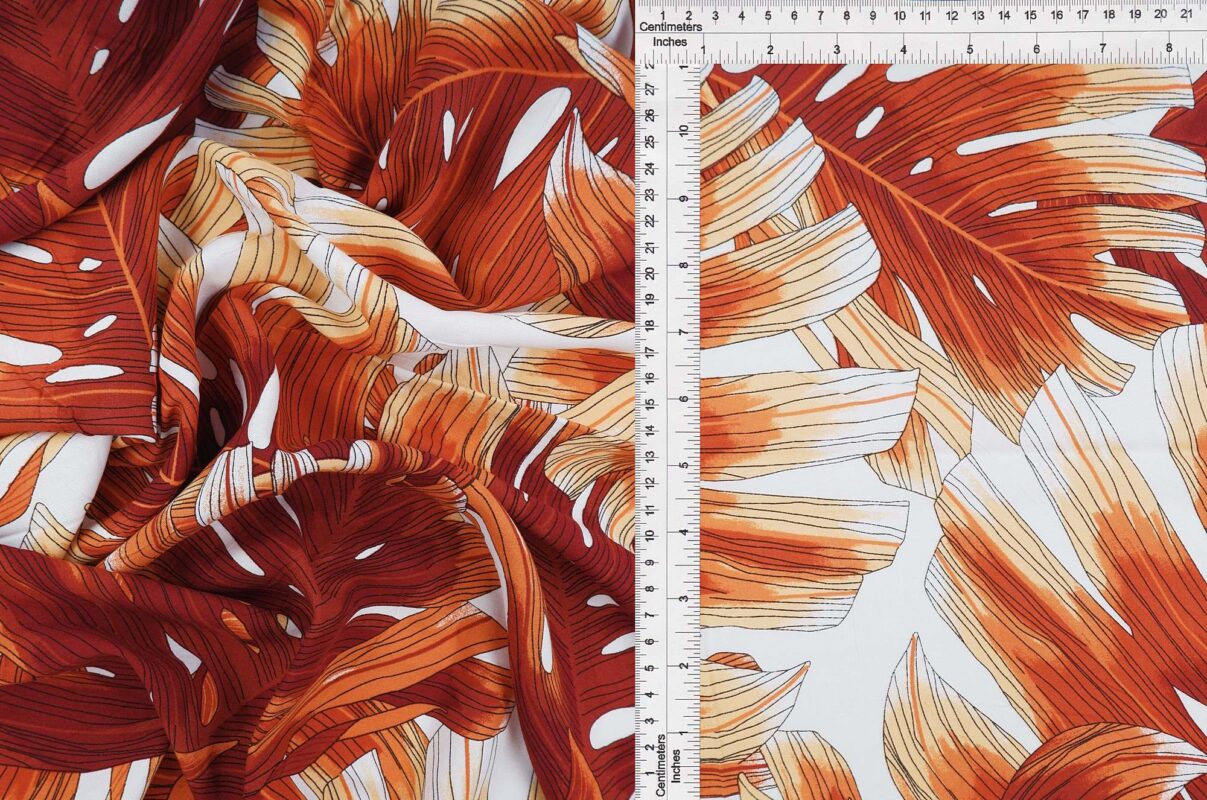Click the 8 inch mark on top ruler

[1169, 48]
